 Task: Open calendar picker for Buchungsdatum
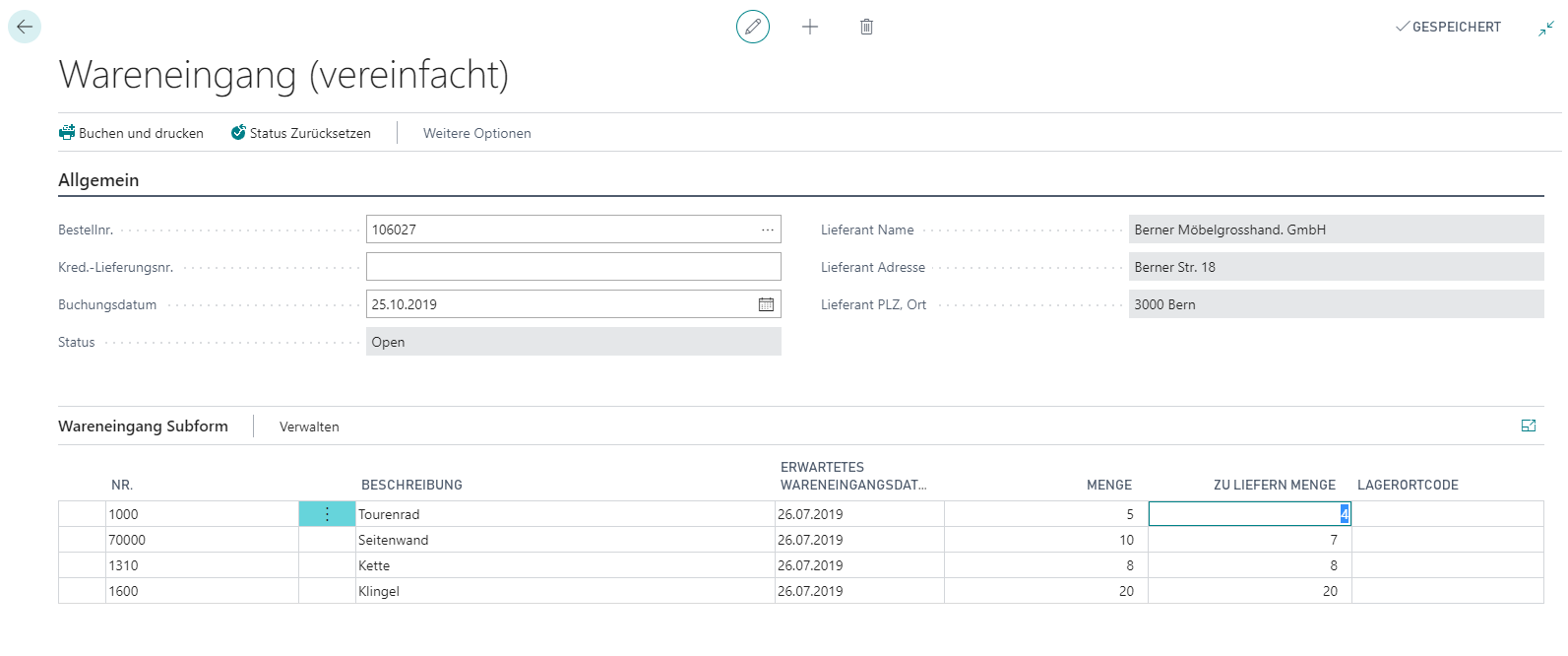click(766, 304)
